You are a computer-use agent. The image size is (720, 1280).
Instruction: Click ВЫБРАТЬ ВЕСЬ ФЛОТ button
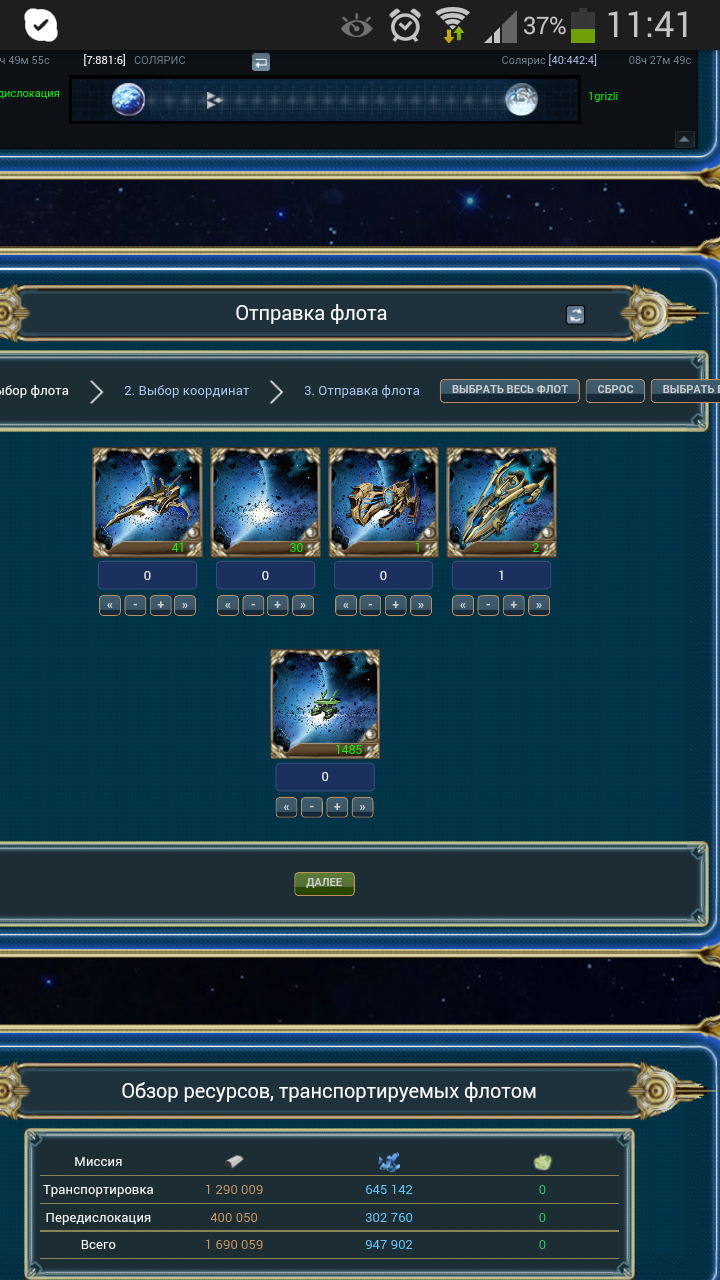pos(510,390)
